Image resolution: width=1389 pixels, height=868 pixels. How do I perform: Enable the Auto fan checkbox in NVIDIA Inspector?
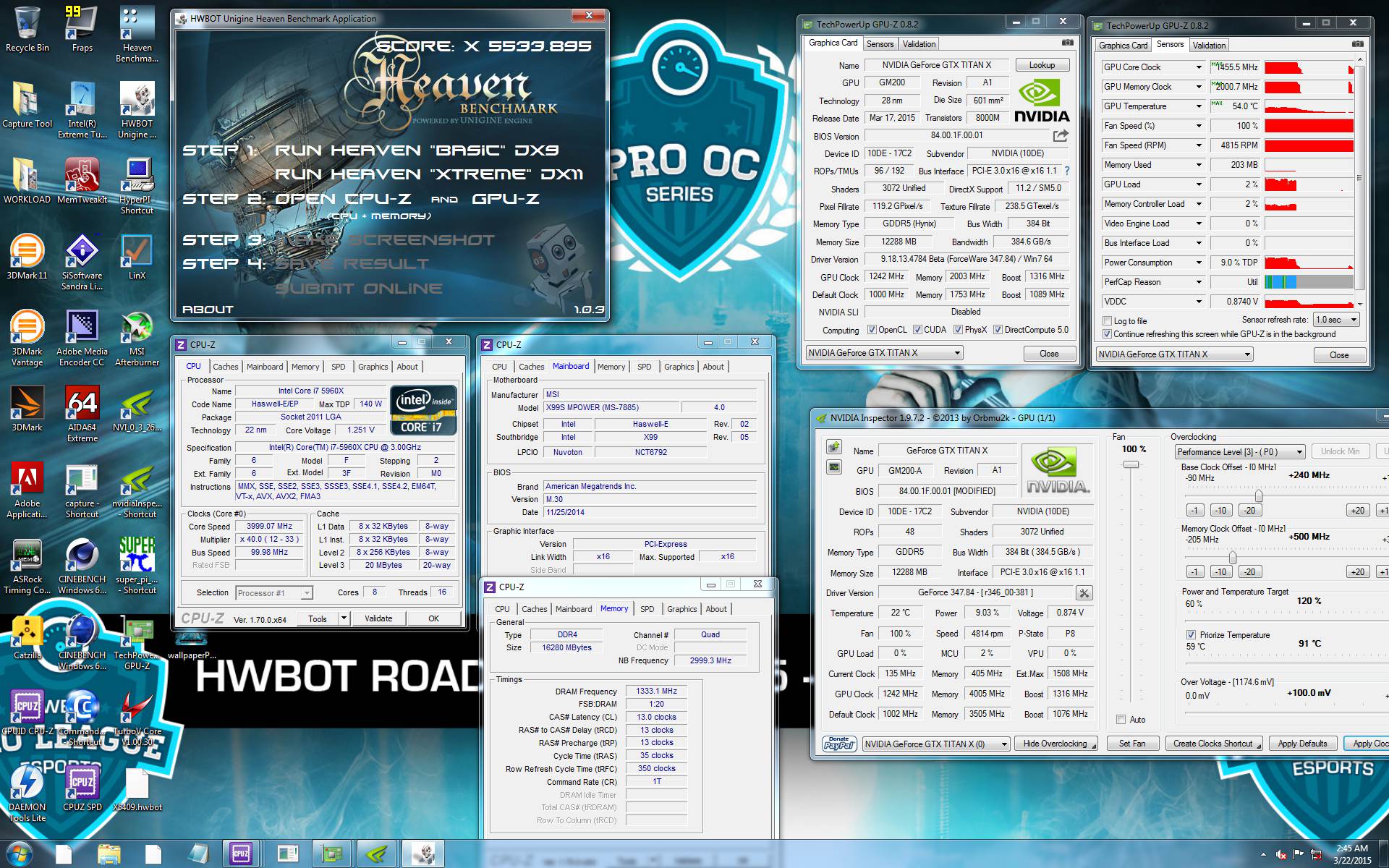pyautogui.click(x=1121, y=719)
